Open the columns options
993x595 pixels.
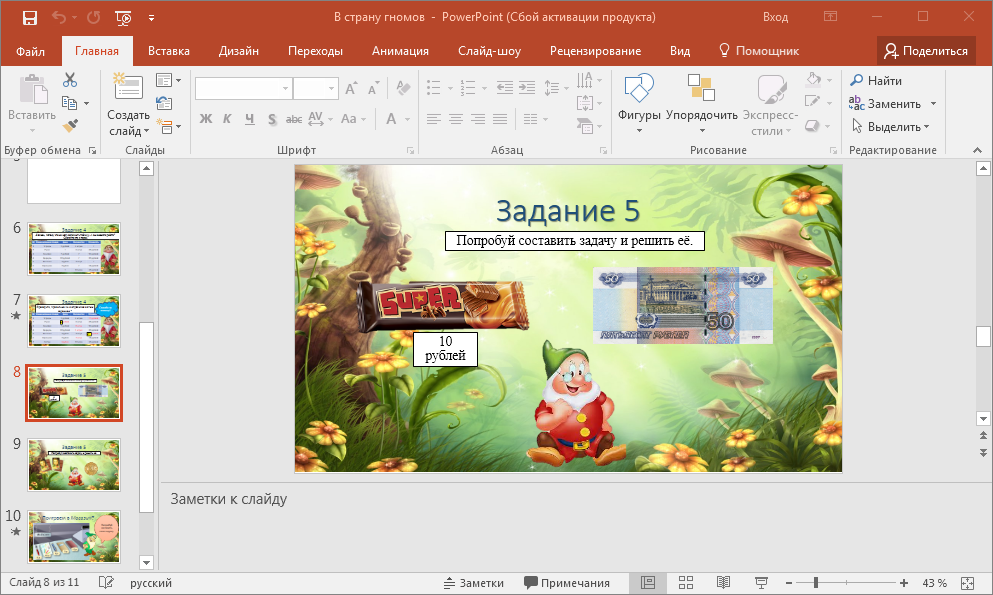point(535,118)
